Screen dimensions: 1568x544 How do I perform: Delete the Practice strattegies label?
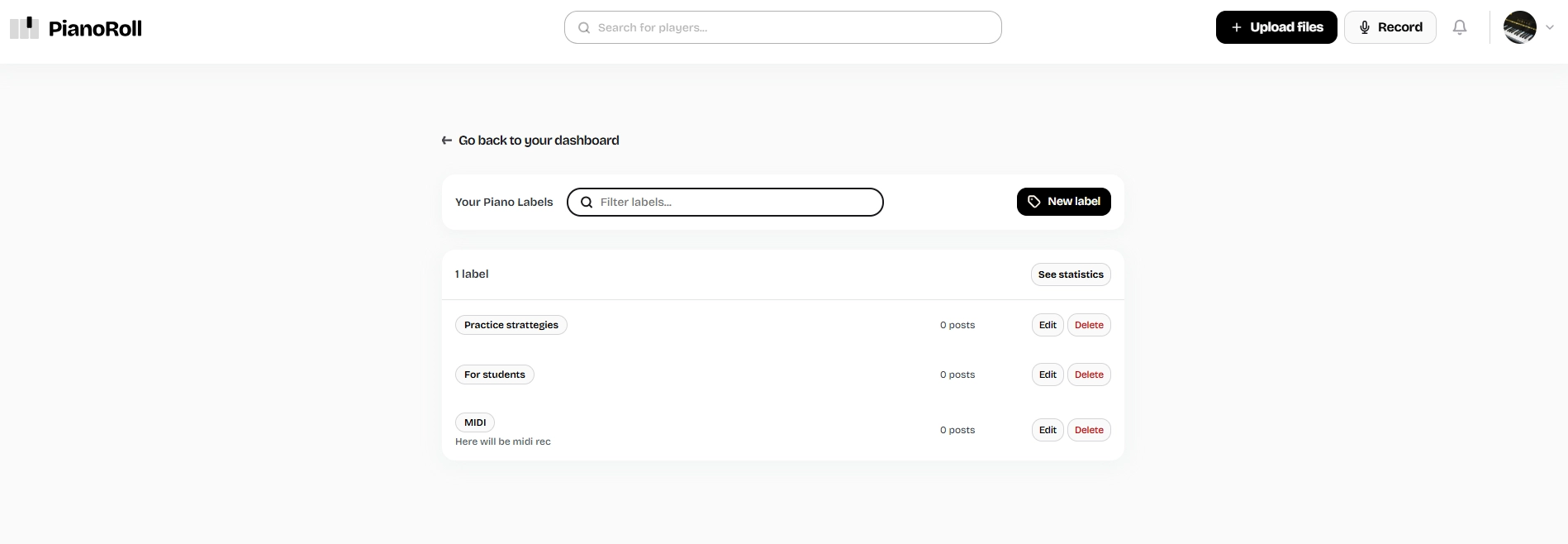coord(1089,325)
